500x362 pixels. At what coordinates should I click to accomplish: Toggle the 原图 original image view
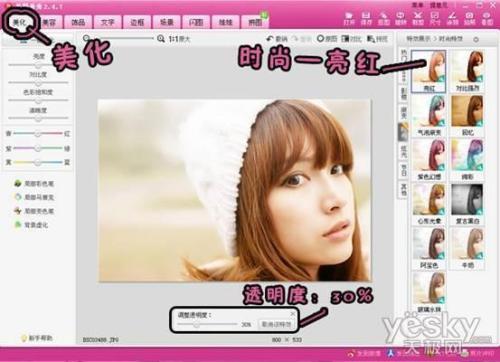tap(327, 39)
